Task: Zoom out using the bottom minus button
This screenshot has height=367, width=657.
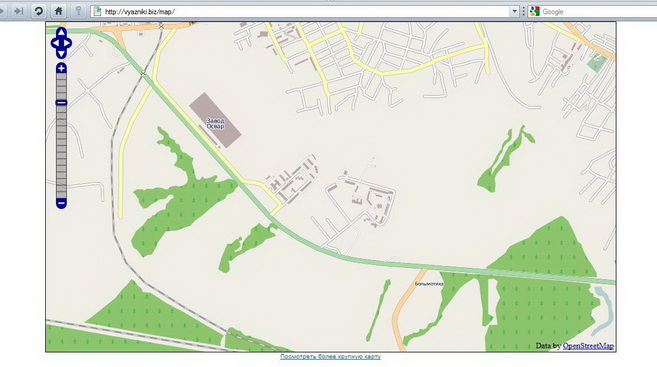Action: click(x=61, y=204)
